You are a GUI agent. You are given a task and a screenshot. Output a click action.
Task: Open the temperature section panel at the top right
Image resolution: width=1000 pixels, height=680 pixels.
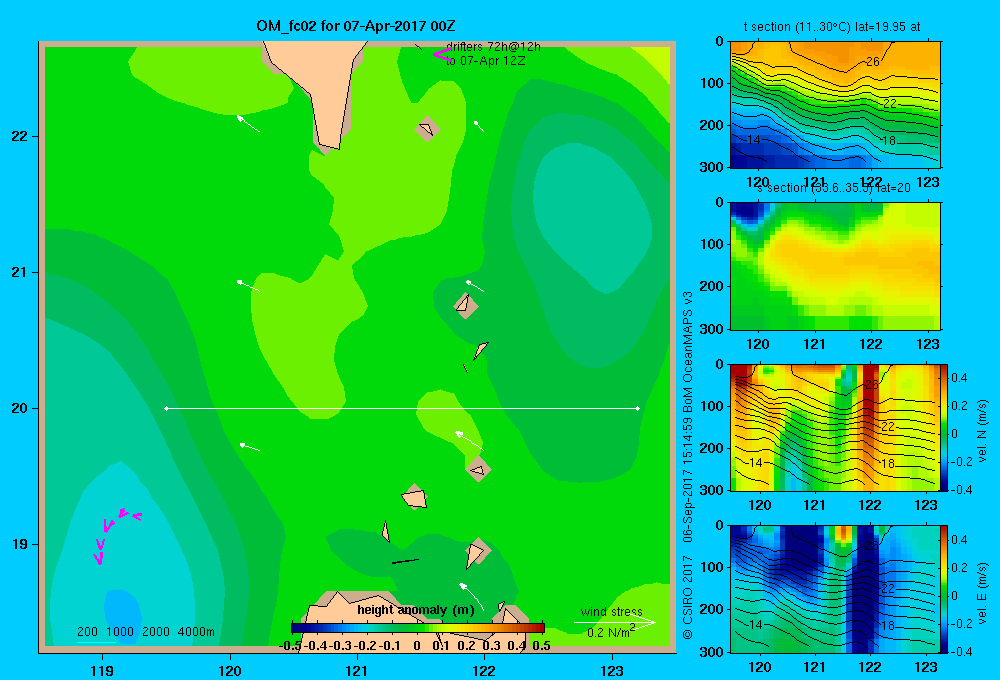point(835,105)
